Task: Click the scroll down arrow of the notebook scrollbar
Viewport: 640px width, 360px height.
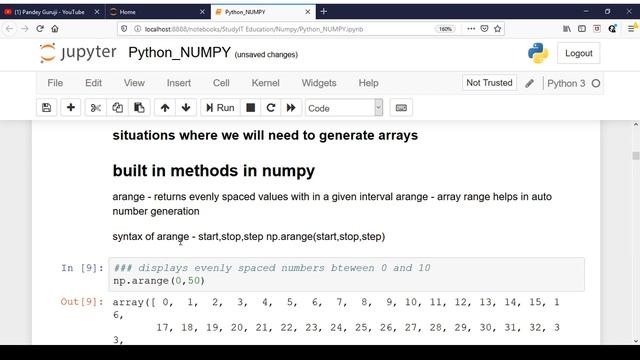Action: pyautogui.click(x=636, y=341)
